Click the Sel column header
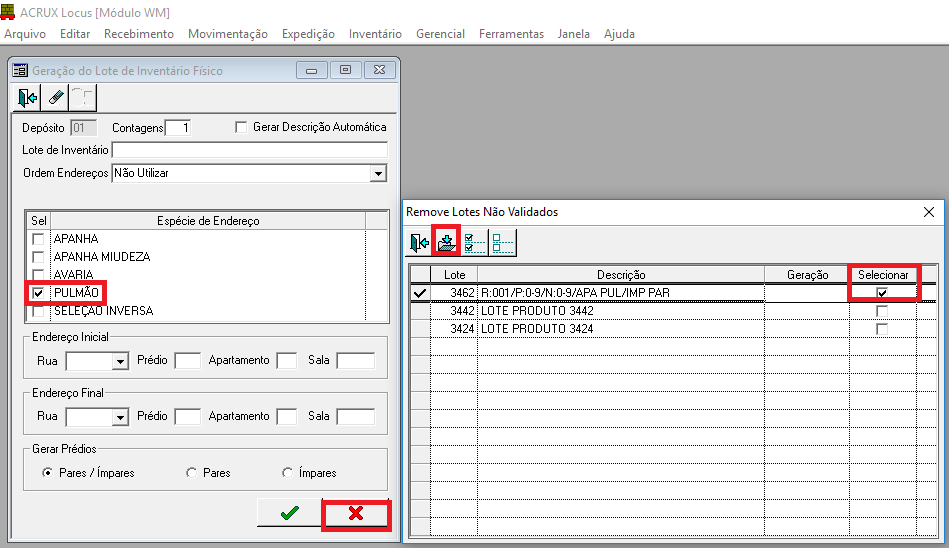 [38, 221]
